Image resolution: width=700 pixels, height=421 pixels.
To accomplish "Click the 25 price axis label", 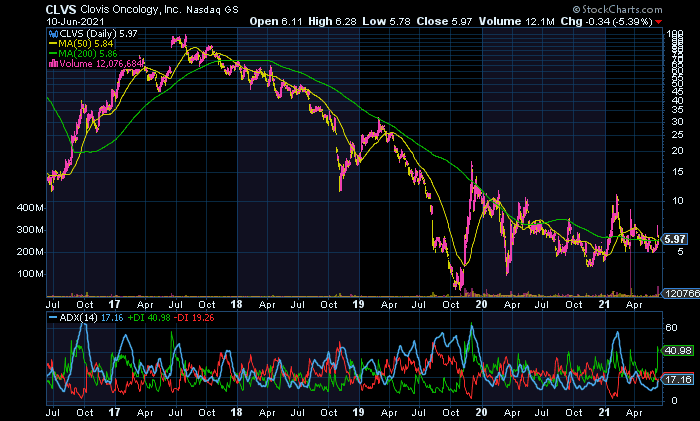I will 678,135.
